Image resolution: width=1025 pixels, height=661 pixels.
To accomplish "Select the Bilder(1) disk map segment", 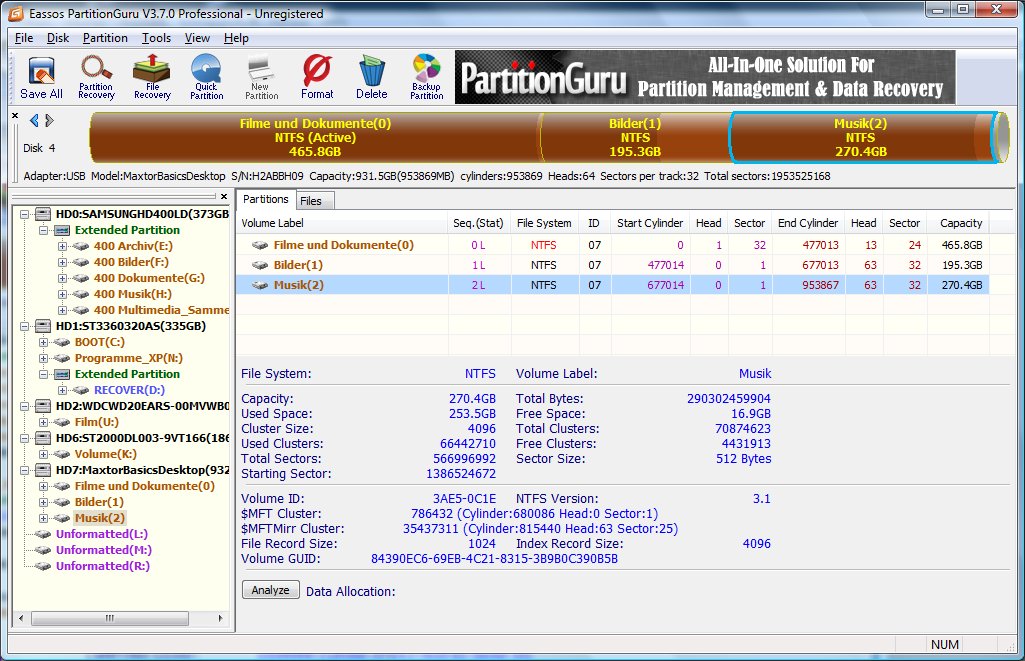I will [x=635, y=137].
